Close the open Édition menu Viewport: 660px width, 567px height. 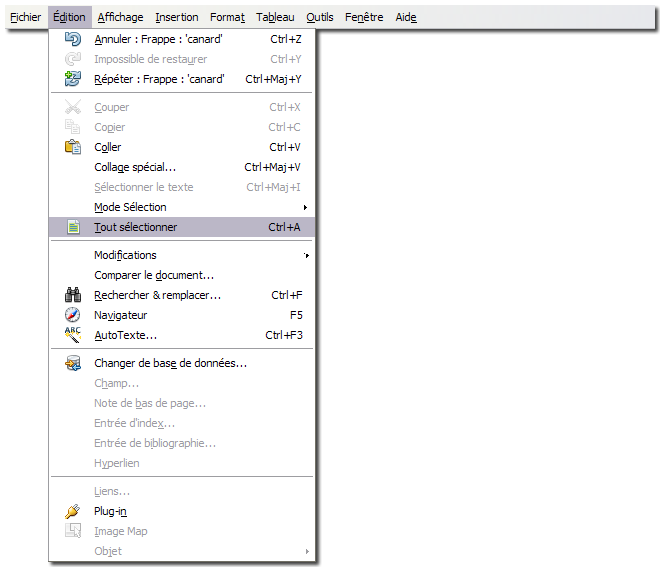point(69,17)
